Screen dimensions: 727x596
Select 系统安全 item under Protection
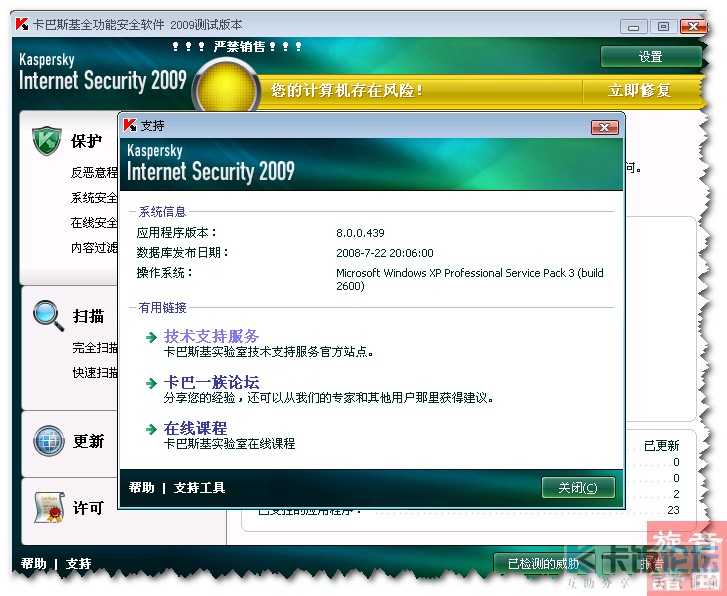pos(94,198)
